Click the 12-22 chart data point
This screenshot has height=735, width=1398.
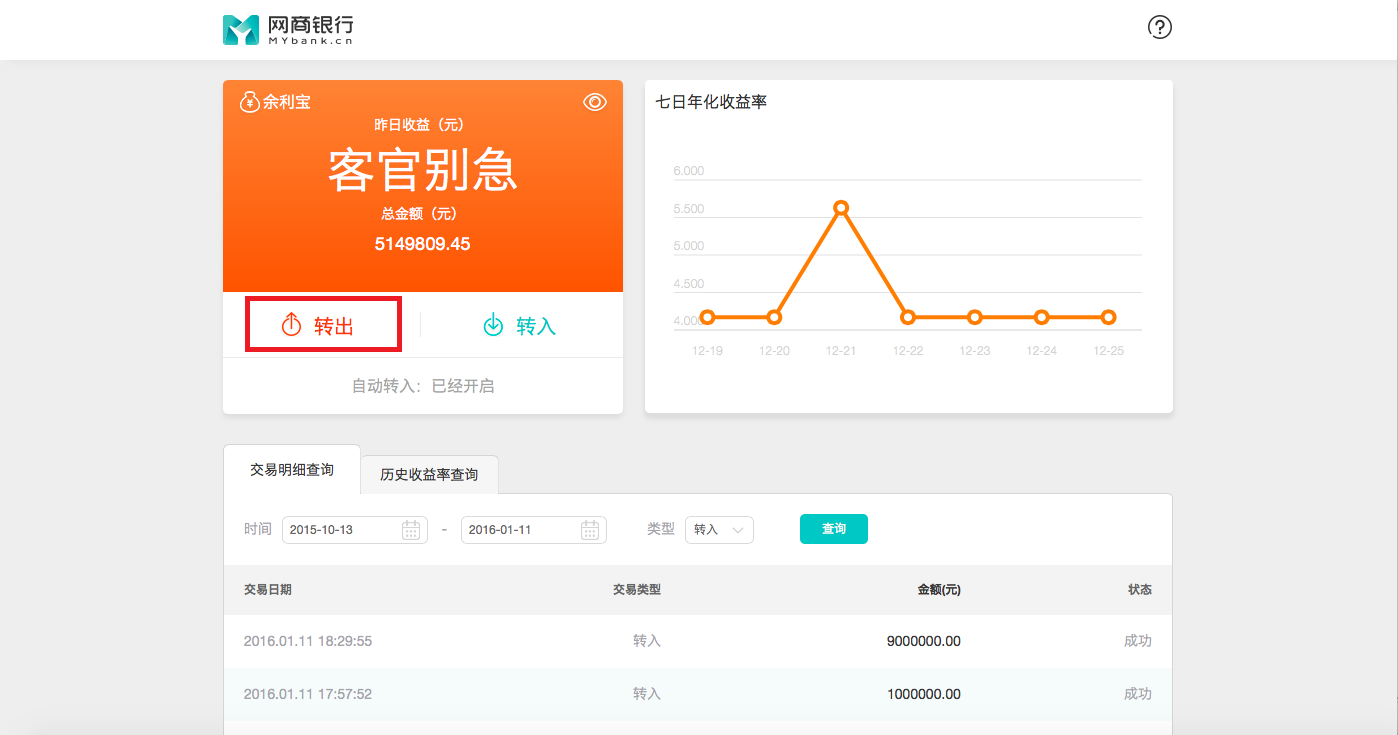click(x=908, y=317)
